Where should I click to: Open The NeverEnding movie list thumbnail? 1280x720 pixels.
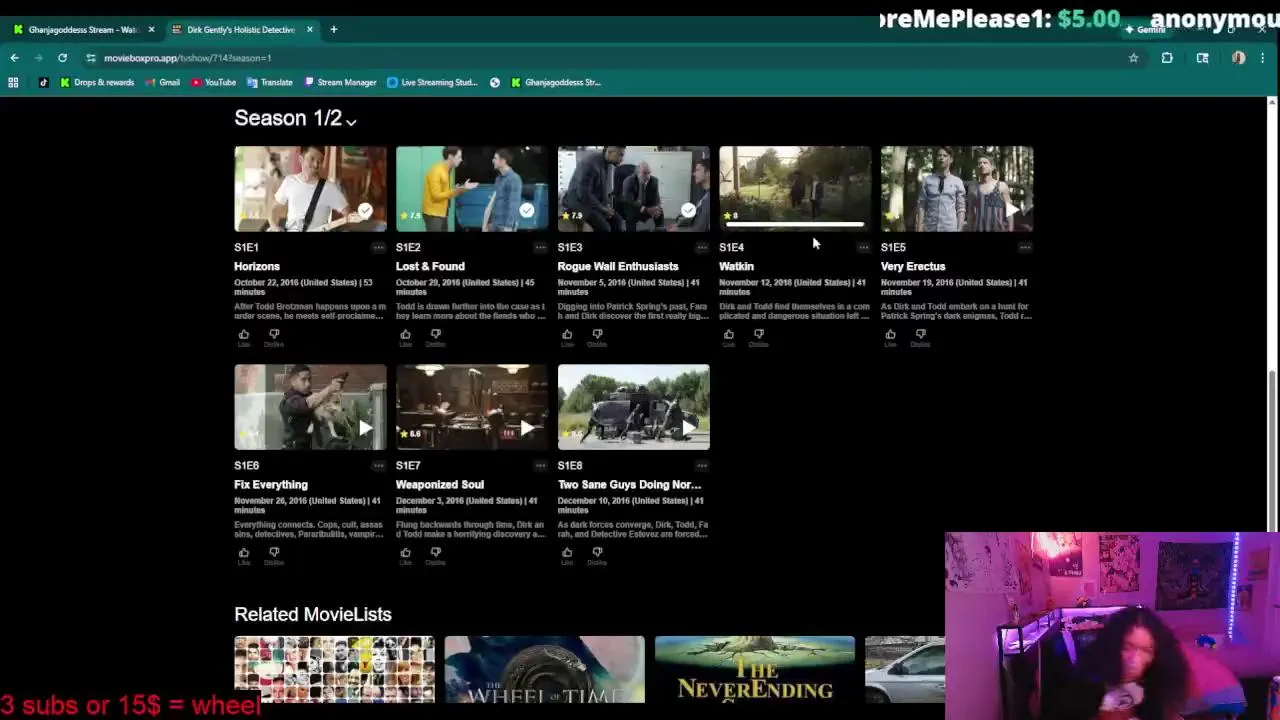(755, 670)
